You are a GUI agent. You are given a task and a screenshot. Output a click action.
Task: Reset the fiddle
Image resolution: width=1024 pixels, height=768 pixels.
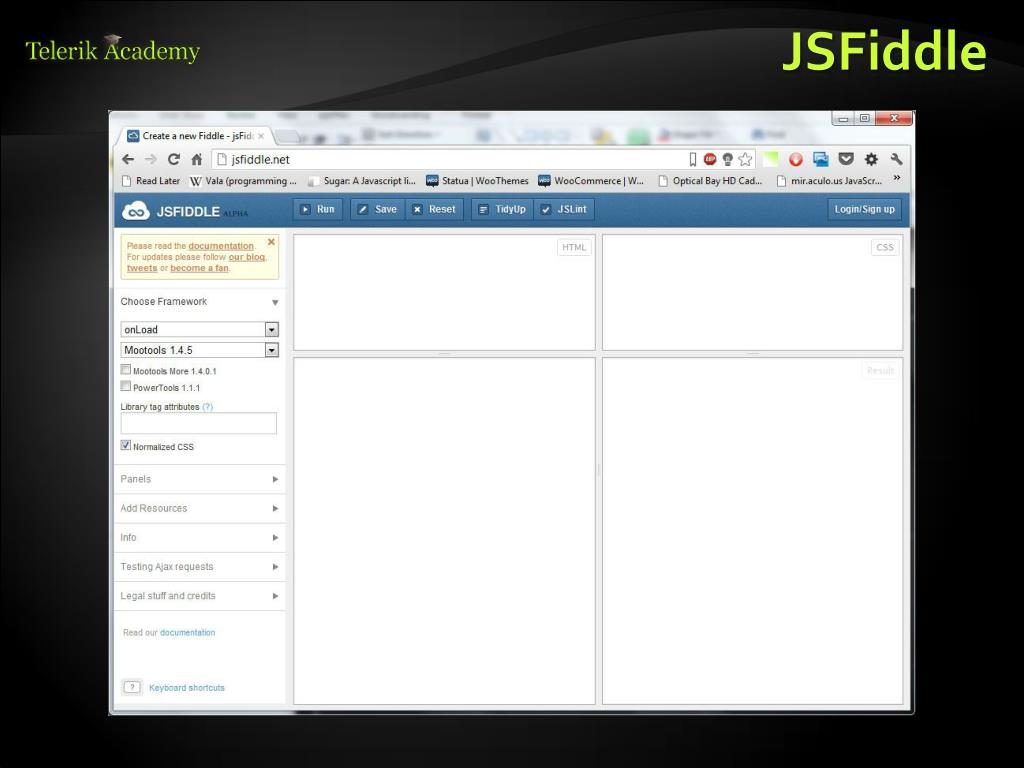point(434,209)
